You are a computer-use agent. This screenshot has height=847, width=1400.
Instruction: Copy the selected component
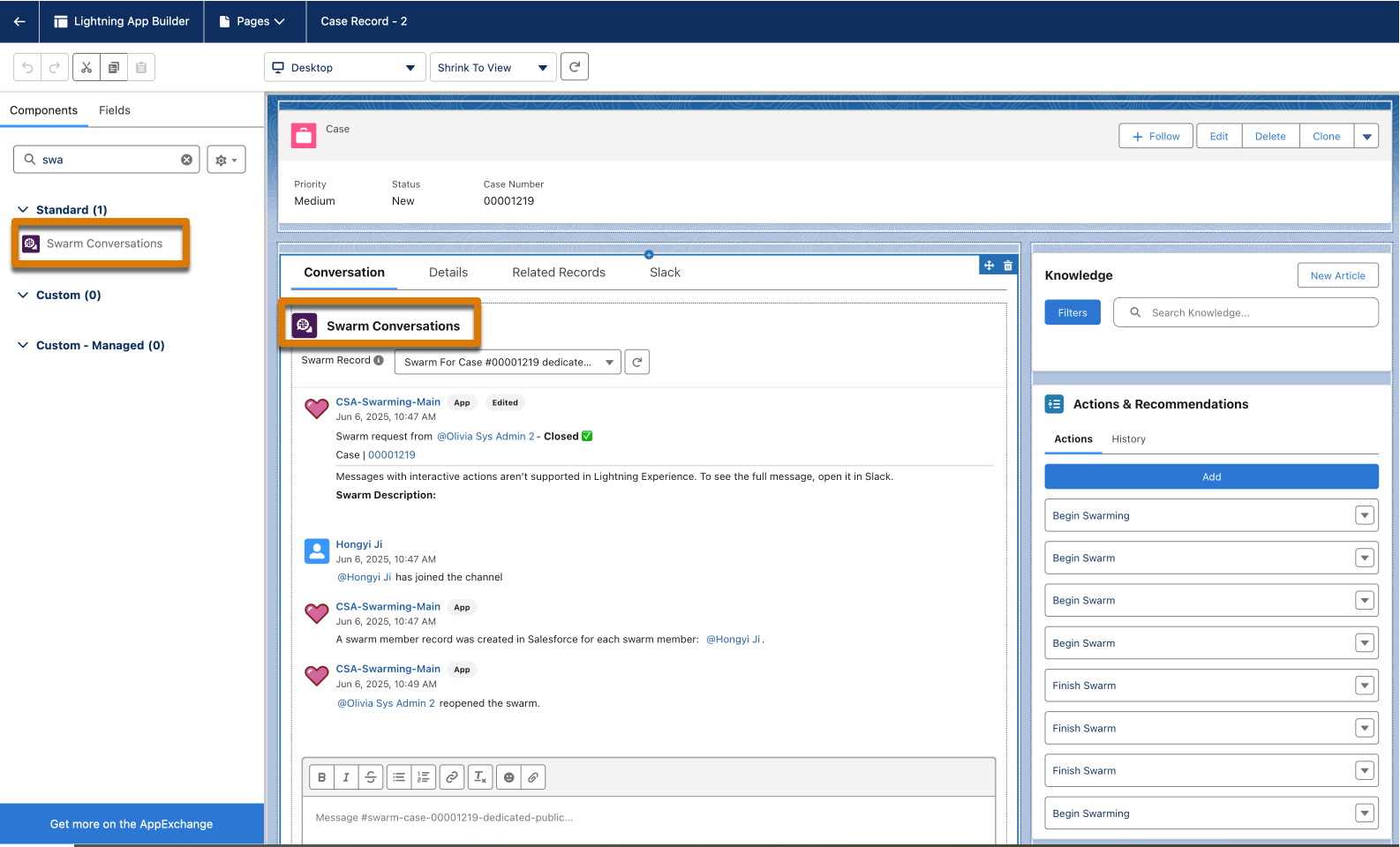pos(113,67)
